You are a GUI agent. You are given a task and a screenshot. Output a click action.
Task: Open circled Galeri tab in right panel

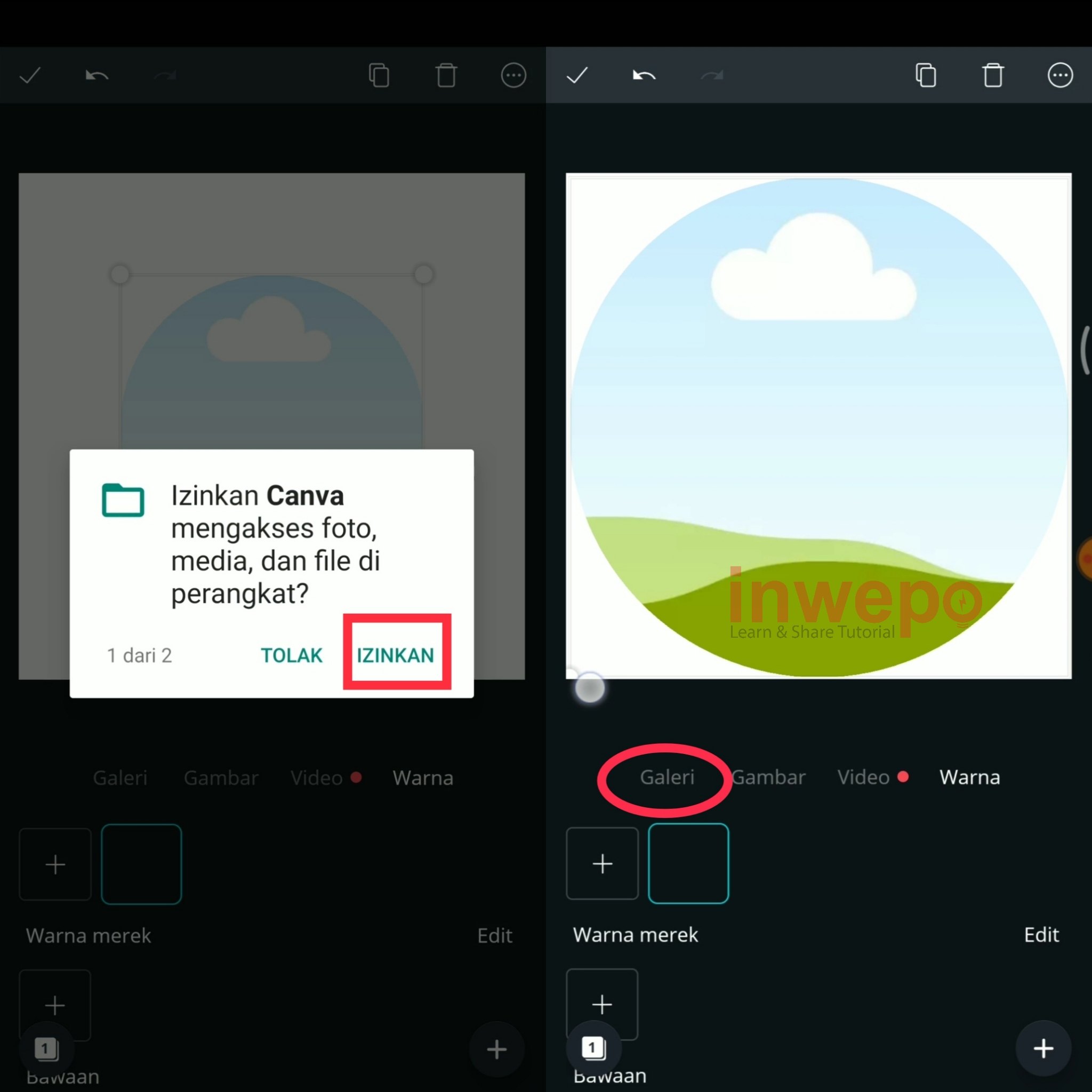(x=667, y=778)
